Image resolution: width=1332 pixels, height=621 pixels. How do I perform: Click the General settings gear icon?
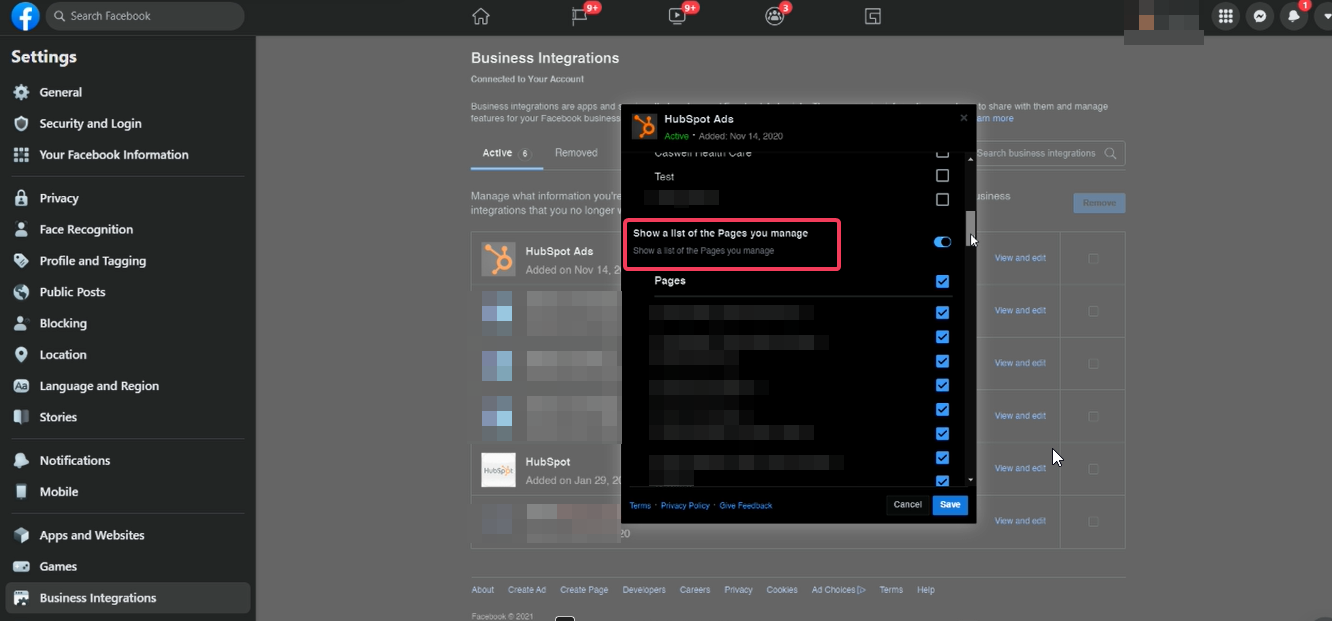click(21, 92)
